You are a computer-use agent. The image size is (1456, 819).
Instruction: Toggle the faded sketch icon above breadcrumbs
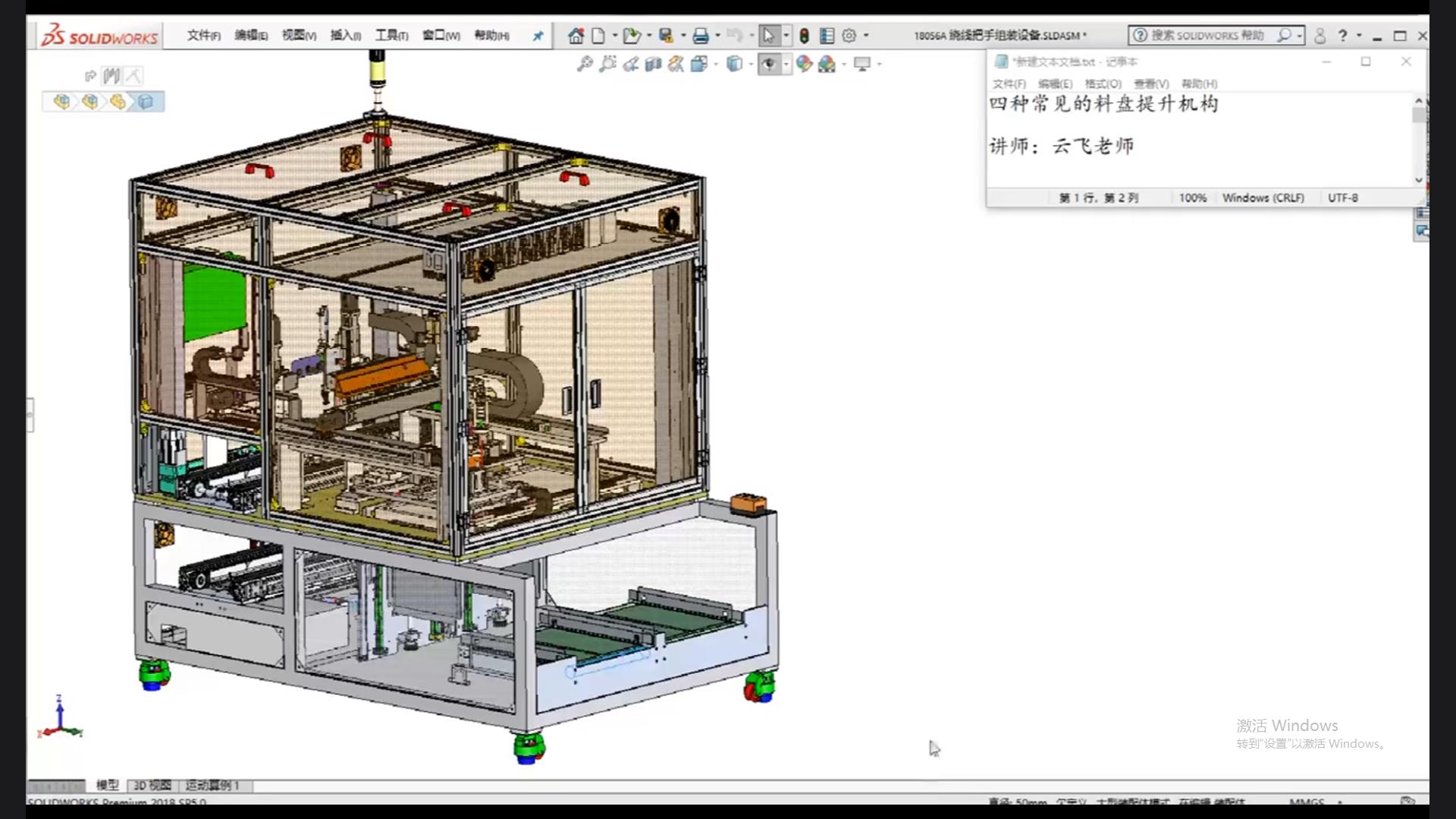pyautogui.click(x=133, y=76)
